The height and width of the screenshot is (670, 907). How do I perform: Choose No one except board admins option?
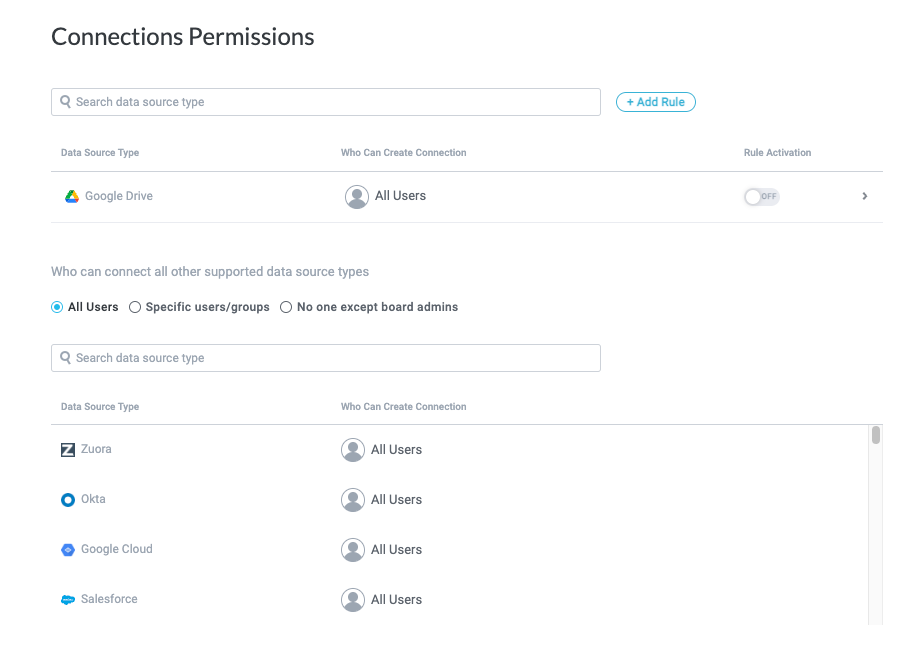tap(285, 307)
